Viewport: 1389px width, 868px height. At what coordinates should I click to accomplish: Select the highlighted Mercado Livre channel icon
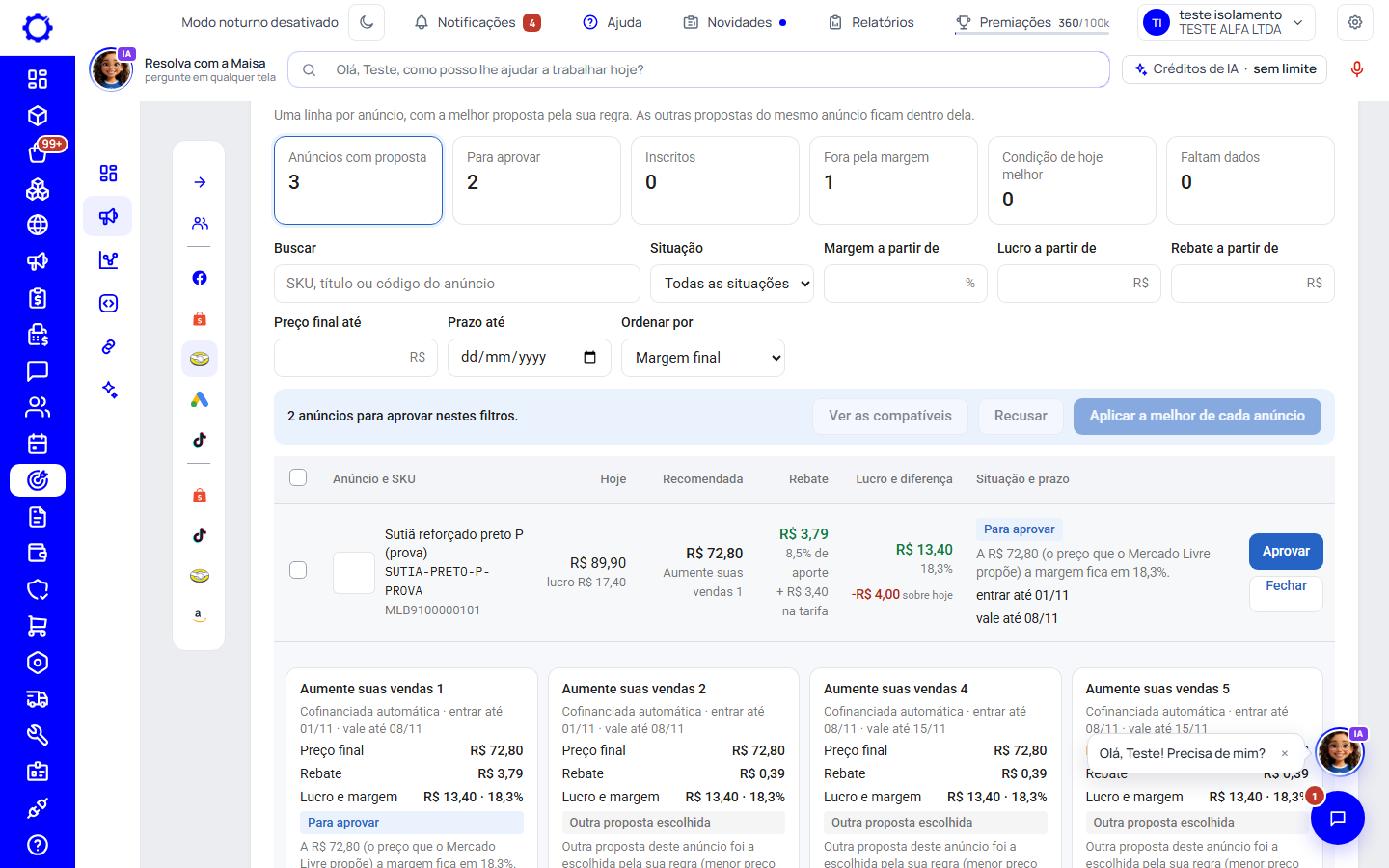tap(200, 359)
